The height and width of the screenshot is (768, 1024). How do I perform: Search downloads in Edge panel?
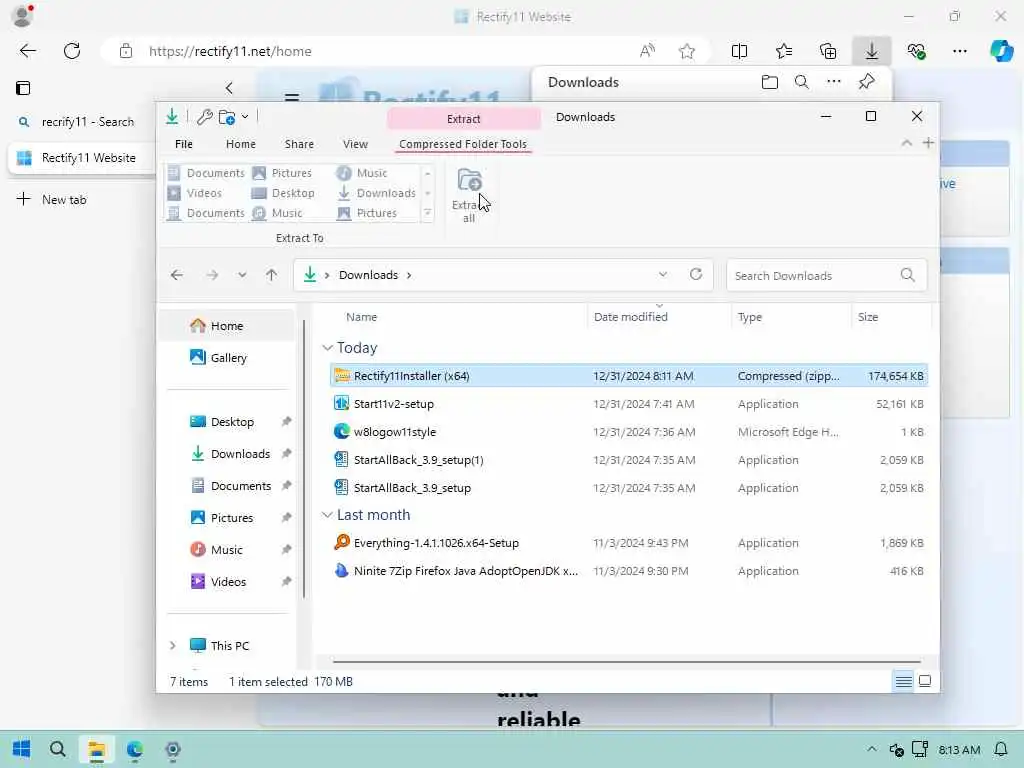point(802,82)
